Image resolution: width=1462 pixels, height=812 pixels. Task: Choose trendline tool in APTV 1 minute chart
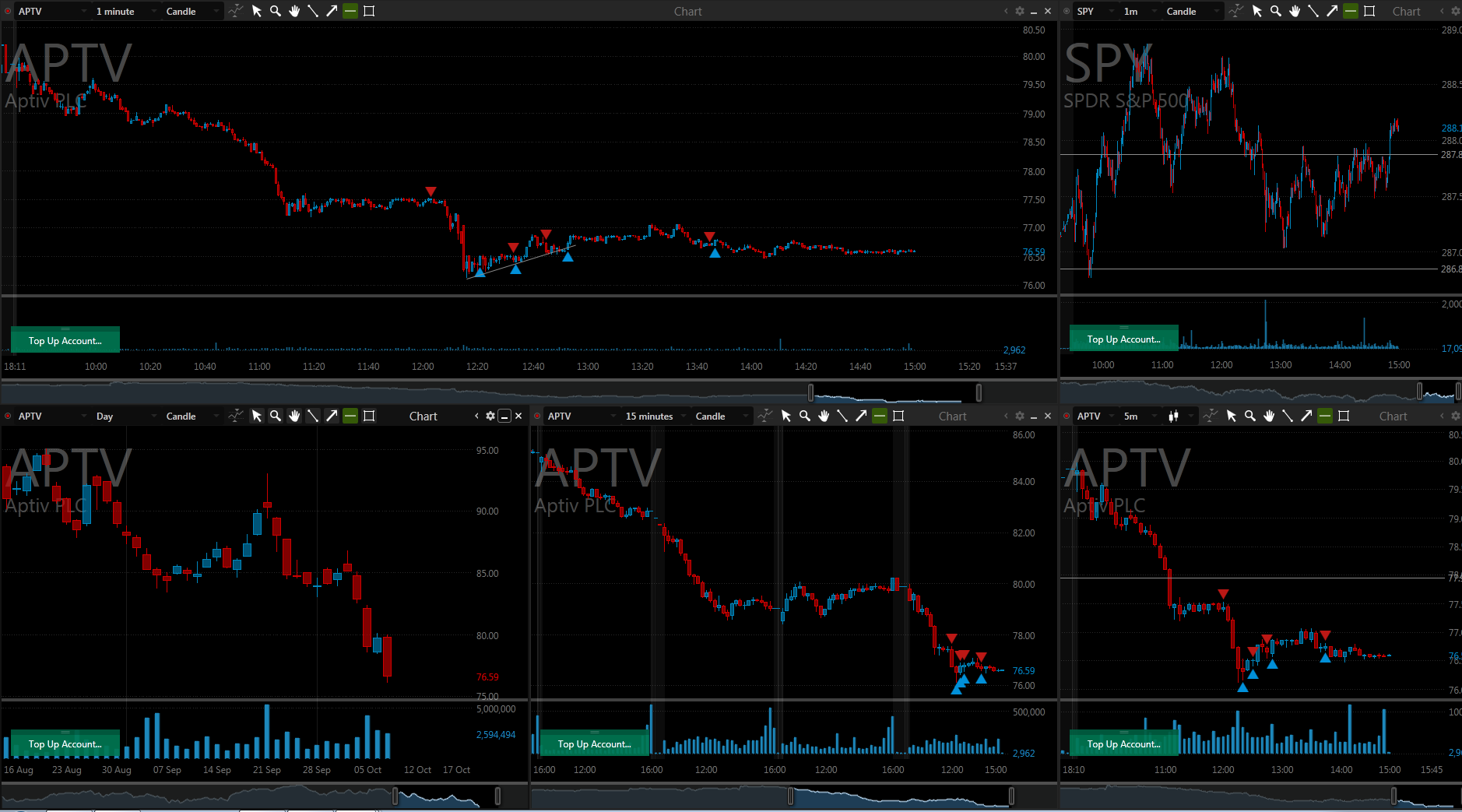coord(313,11)
